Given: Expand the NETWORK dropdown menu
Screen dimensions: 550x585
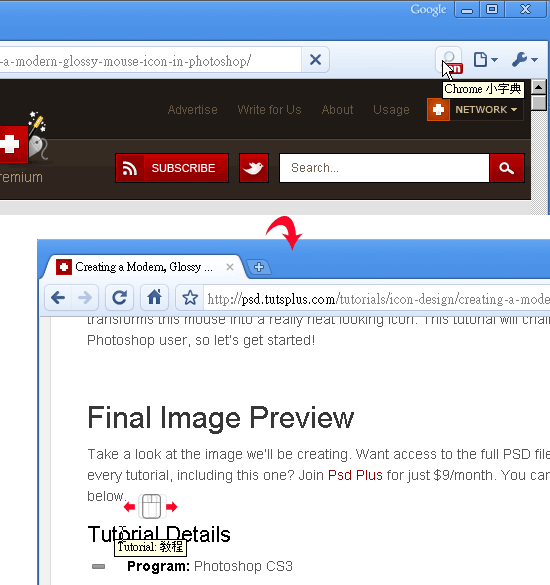Looking at the screenshot, I should [x=486, y=110].
